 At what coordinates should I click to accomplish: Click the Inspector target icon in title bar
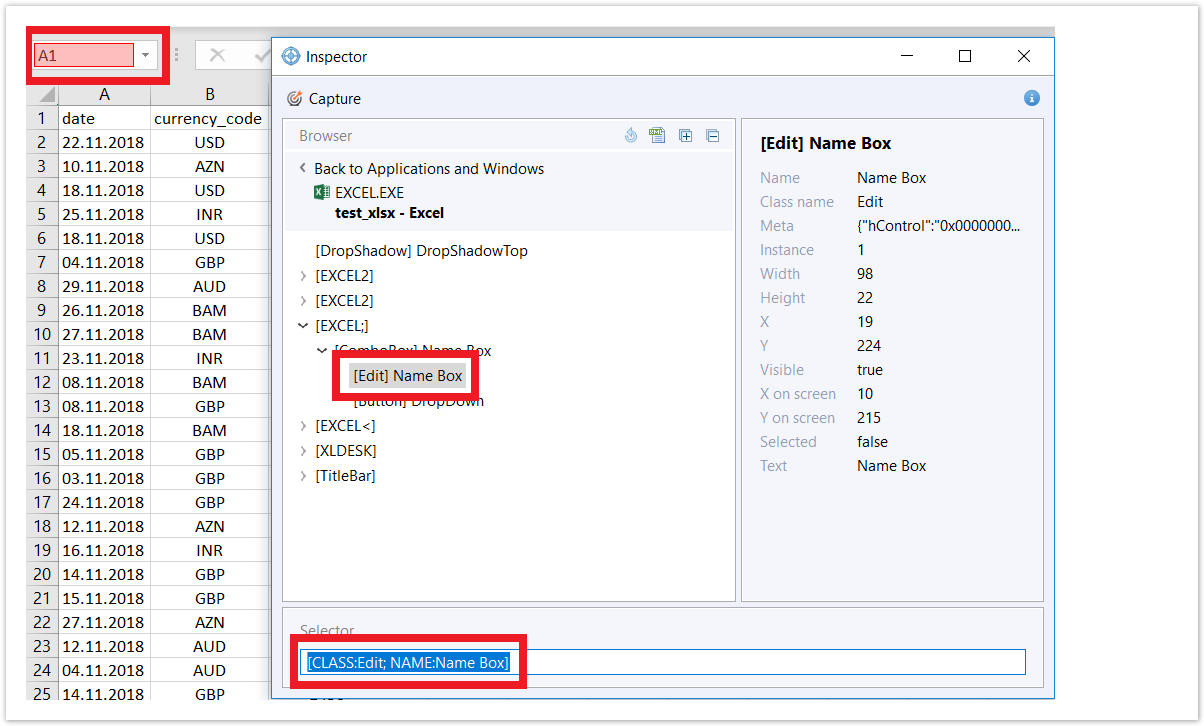291,57
